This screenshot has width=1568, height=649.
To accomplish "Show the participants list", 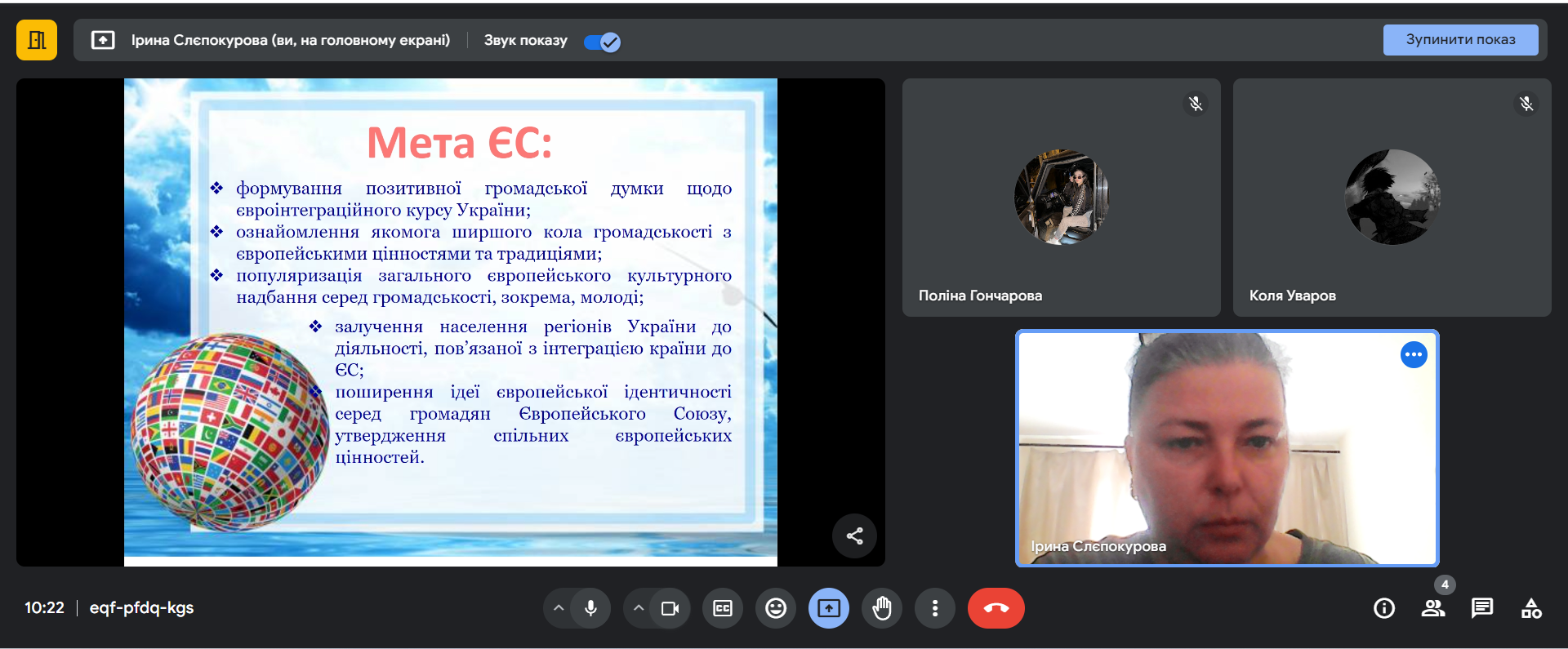I will [x=1433, y=608].
